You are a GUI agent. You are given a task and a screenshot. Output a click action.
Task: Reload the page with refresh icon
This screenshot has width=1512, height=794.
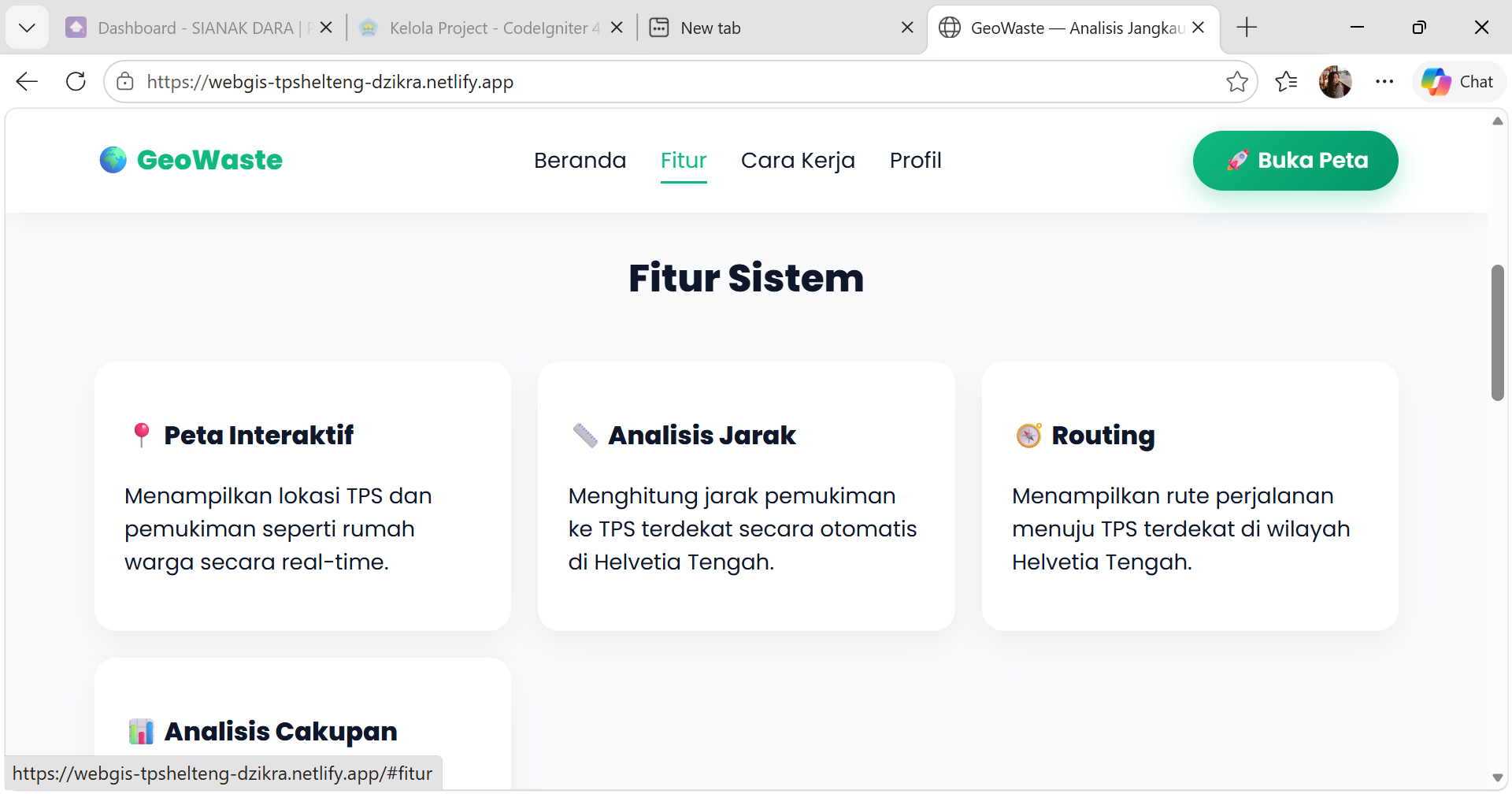76,81
